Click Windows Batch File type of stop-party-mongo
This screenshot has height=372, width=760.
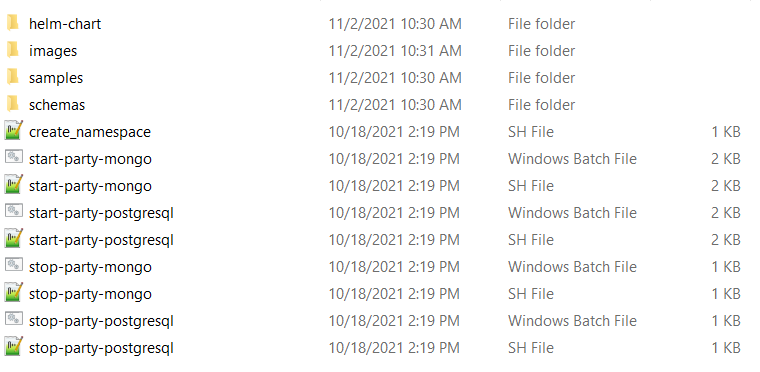click(x=572, y=267)
